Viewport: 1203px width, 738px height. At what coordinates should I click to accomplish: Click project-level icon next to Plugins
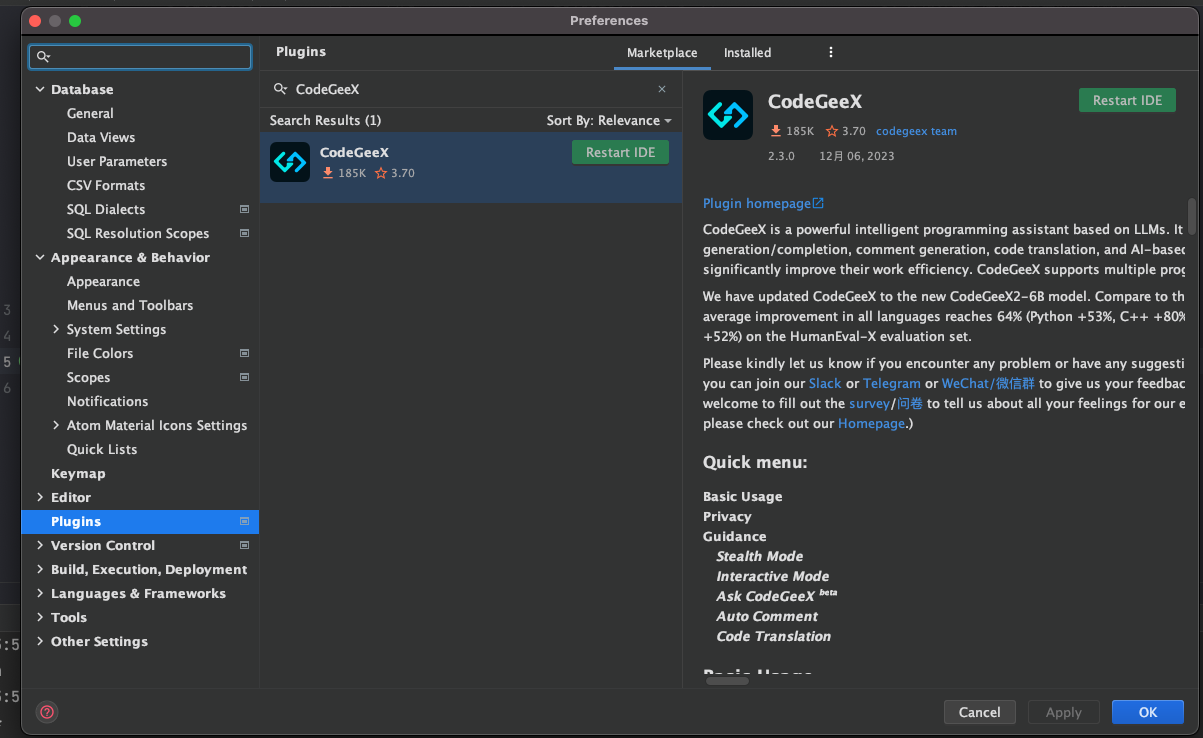click(x=244, y=521)
